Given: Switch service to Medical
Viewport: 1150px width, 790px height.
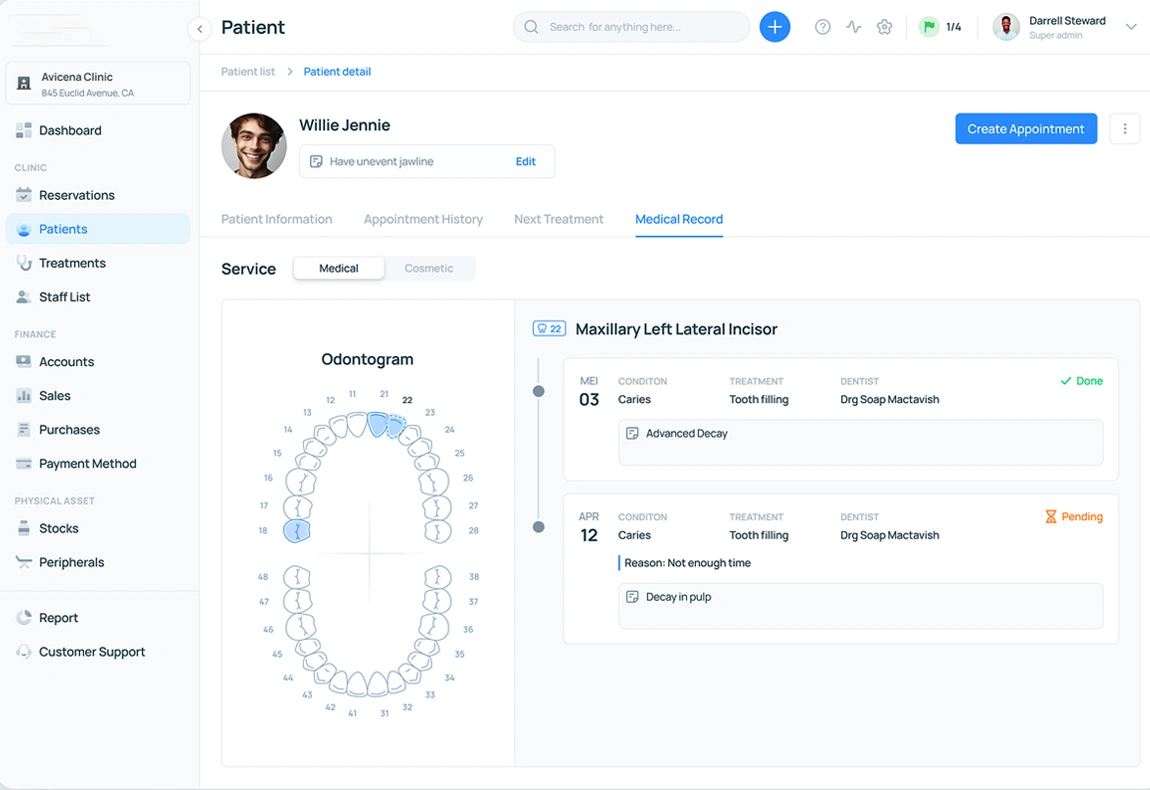Looking at the screenshot, I should click(339, 268).
